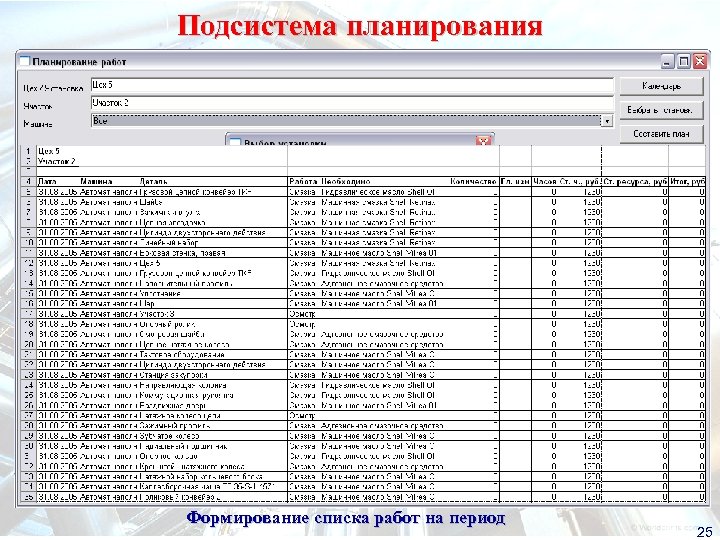
Task: Click the Работа column header
Action: pos(303,182)
